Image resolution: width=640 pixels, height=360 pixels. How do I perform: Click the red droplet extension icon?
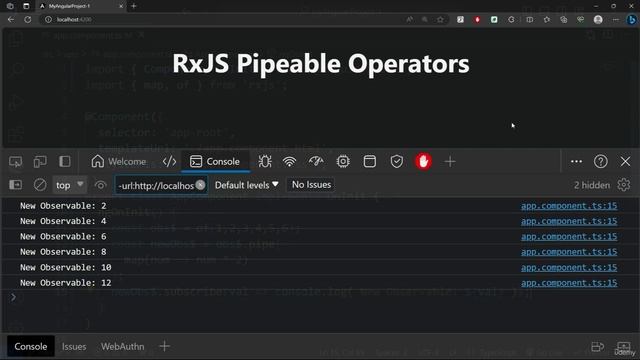[x=477, y=19]
